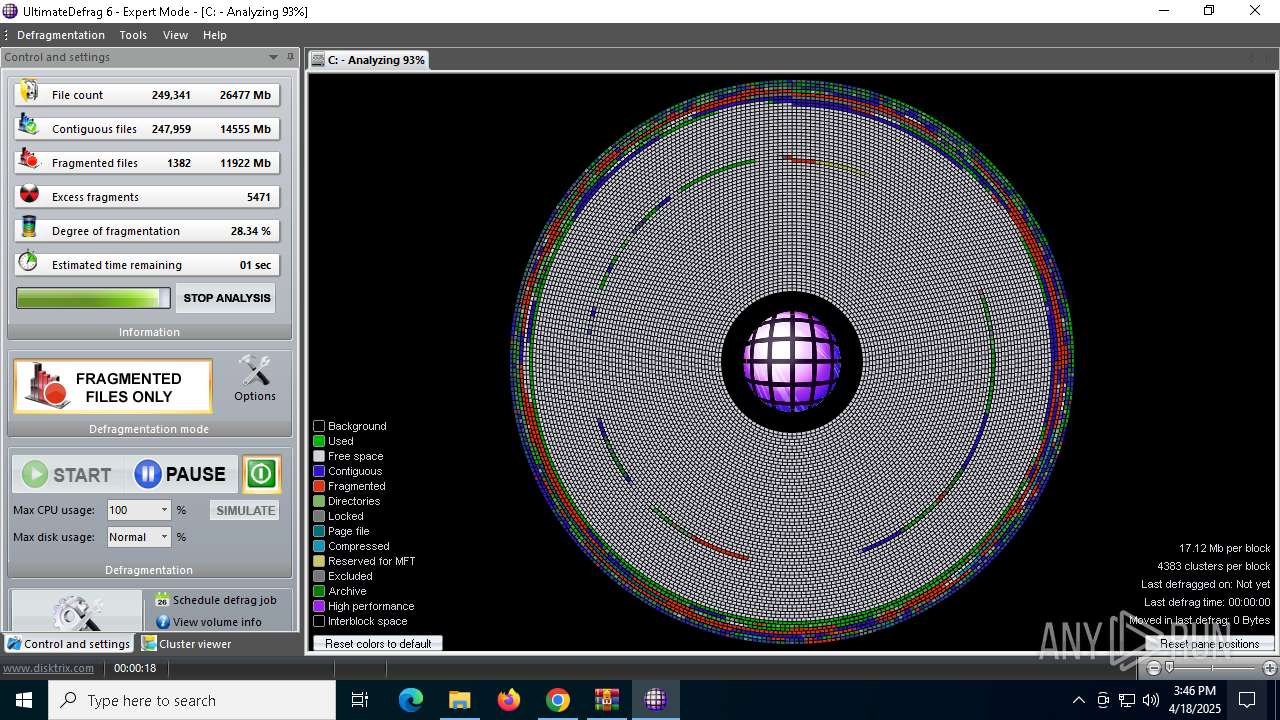Click the Archive color swatch
The image size is (1280, 720).
pyautogui.click(x=319, y=591)
